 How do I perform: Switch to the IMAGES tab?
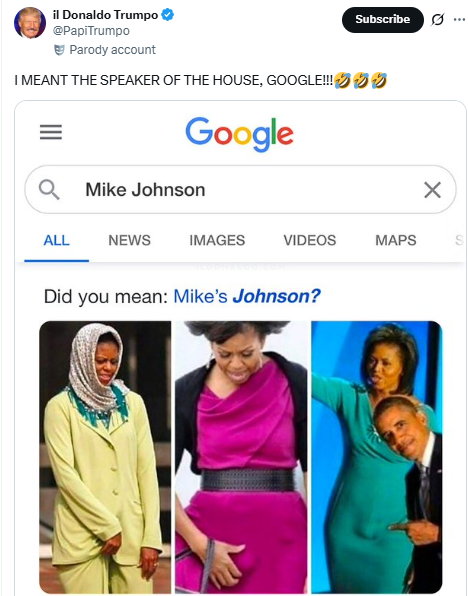click(217, 240)
